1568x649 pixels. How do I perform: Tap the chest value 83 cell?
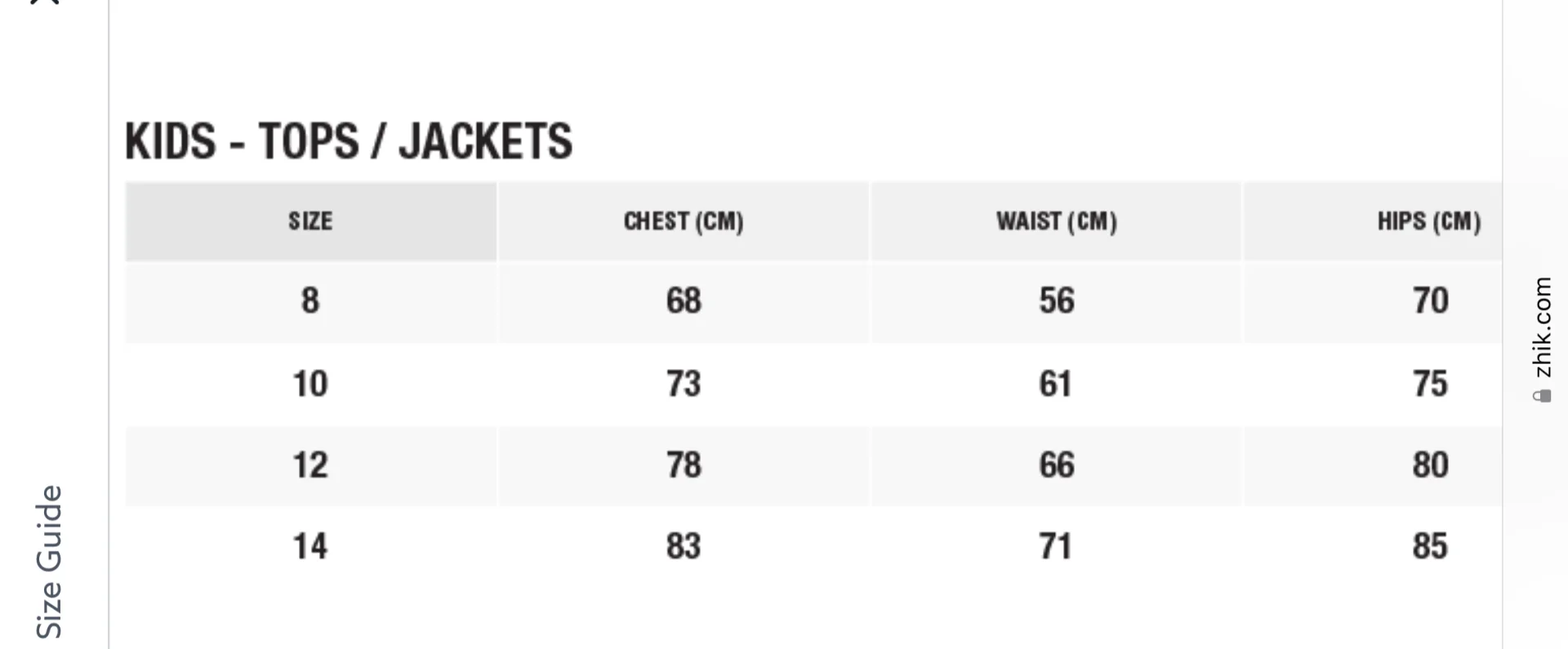[684, 546]
